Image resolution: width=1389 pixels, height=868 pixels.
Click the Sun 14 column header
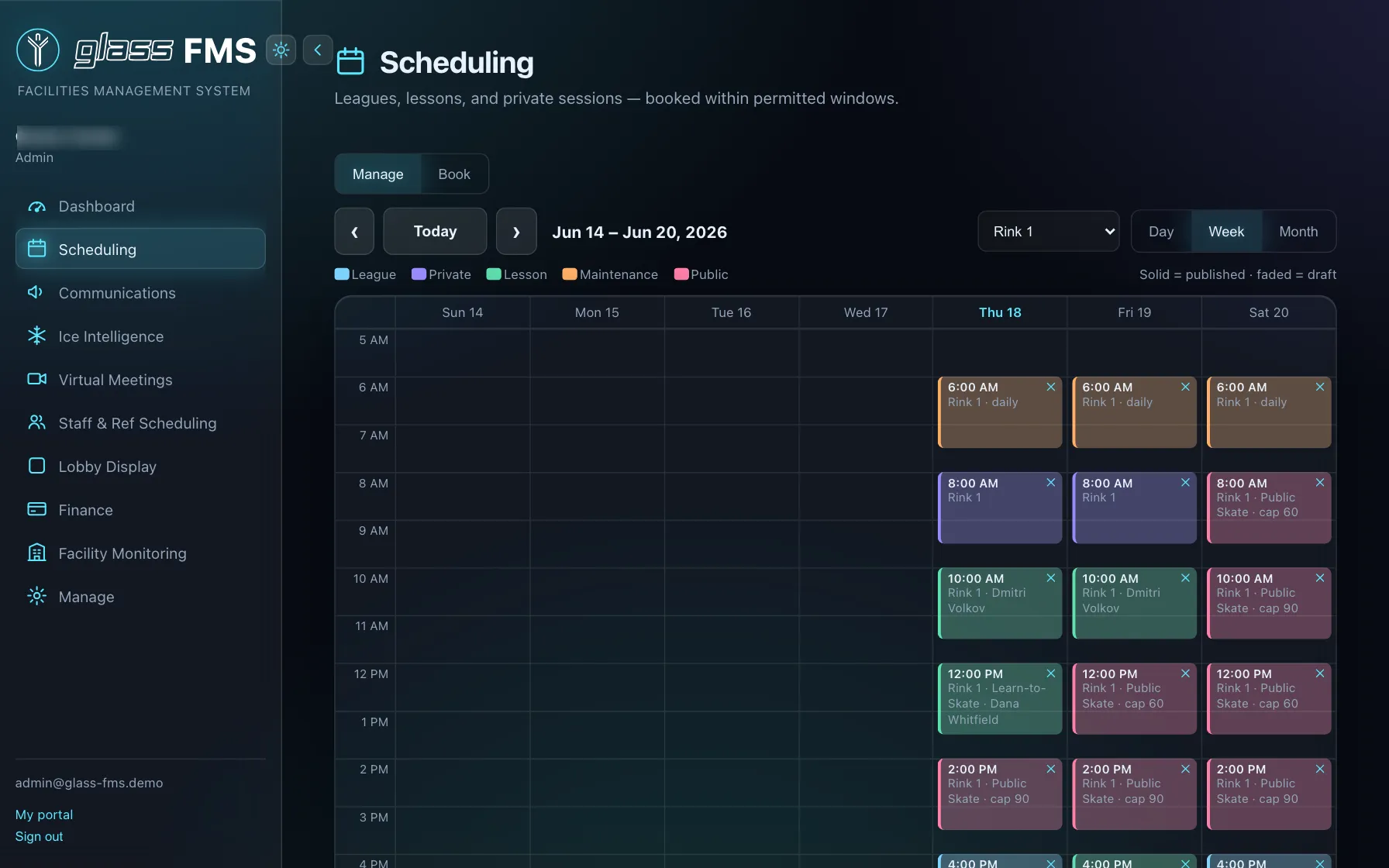[x=462, y=312]
